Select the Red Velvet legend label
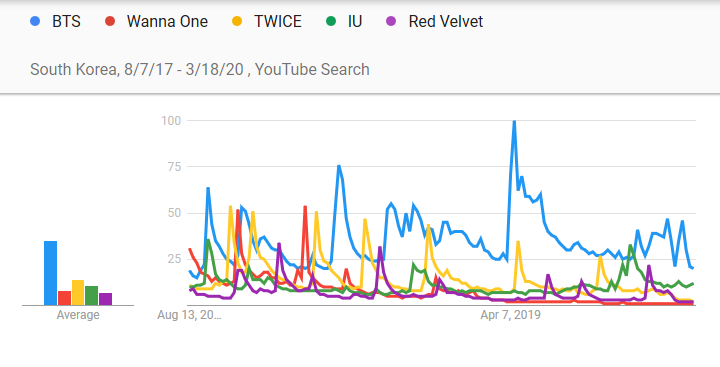The width and height of the screenshot is (720, 367). [446, 22]
